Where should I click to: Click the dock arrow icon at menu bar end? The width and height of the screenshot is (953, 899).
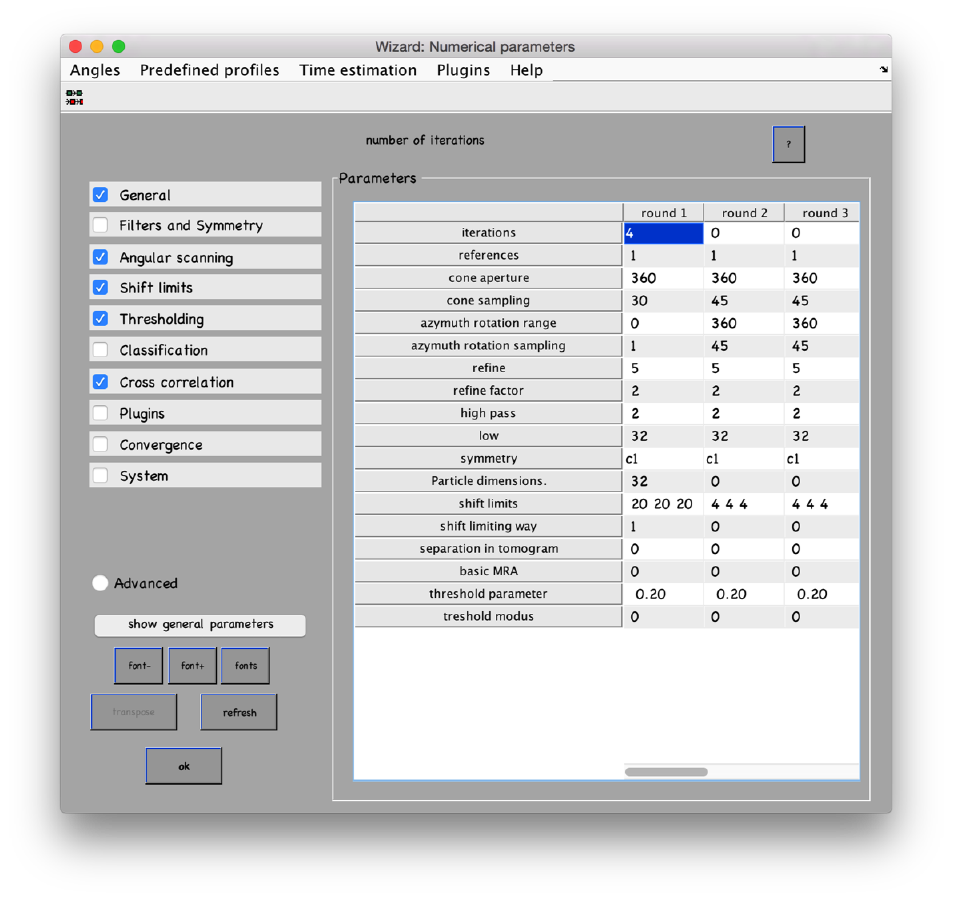pyautogui.click(x=884, y=70)
